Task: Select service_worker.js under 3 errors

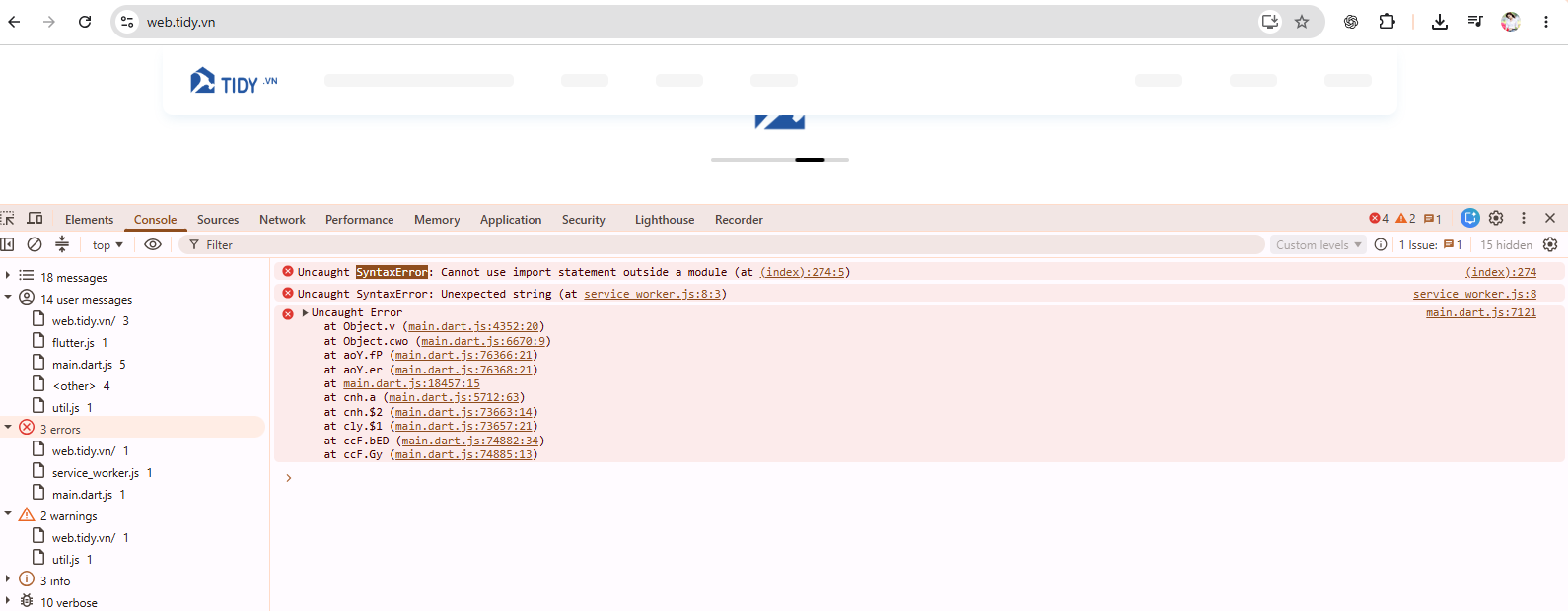Action: [96, 473]
